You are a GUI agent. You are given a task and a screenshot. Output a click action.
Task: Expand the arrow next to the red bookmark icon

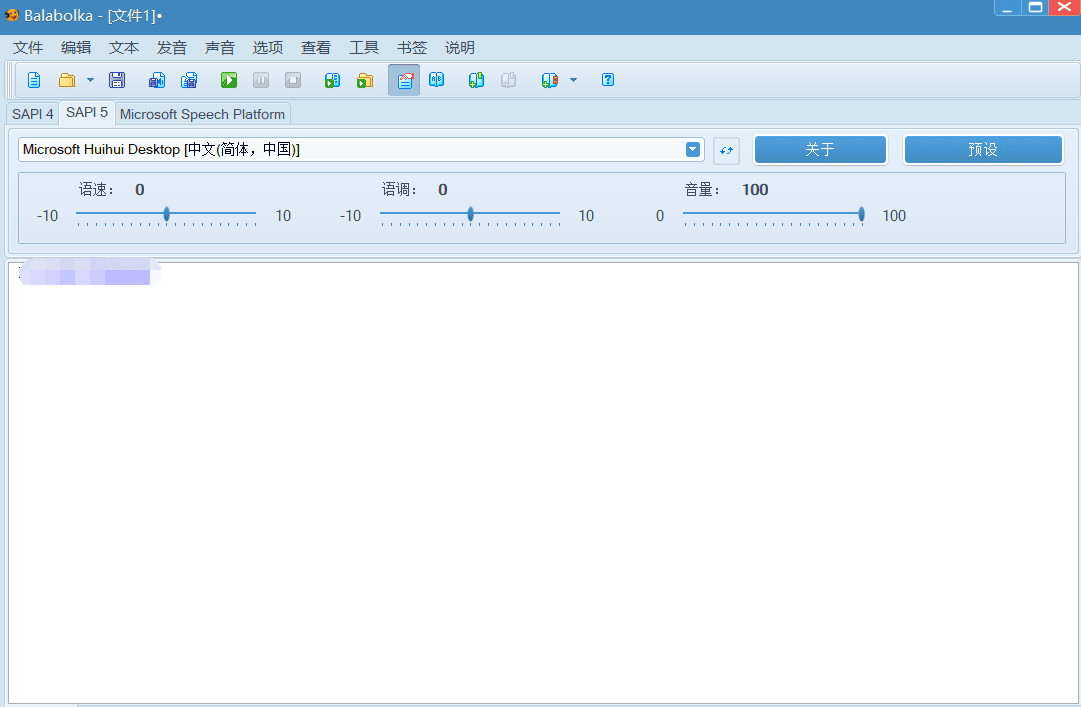tap(574, 80)
